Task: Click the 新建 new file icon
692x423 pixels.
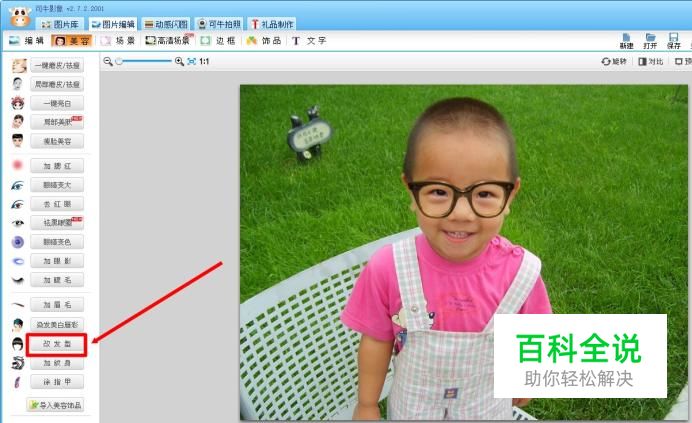Action: point(626,41)
